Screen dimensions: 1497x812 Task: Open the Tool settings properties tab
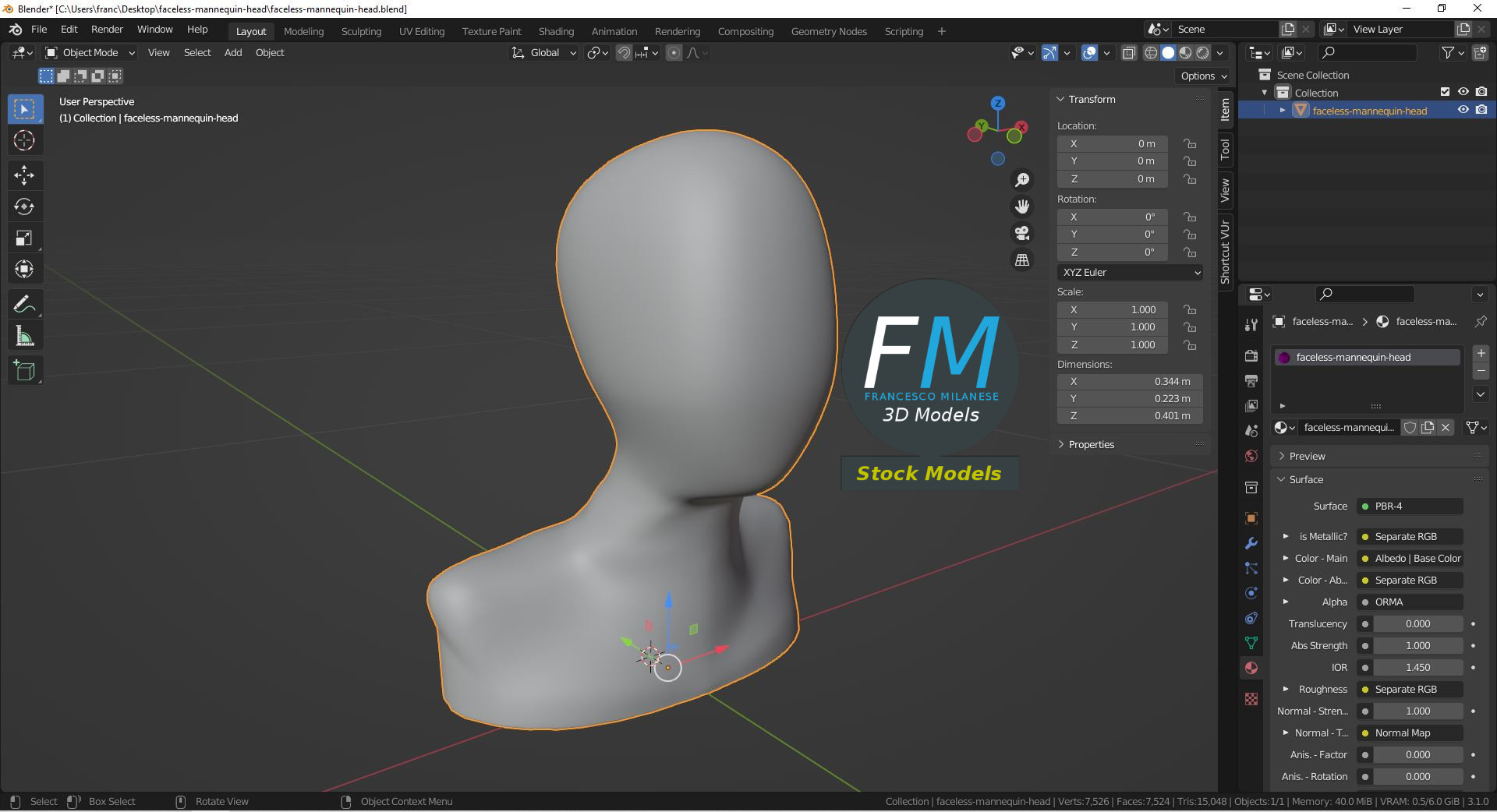pyautogui.click(x=1251, y=325)
